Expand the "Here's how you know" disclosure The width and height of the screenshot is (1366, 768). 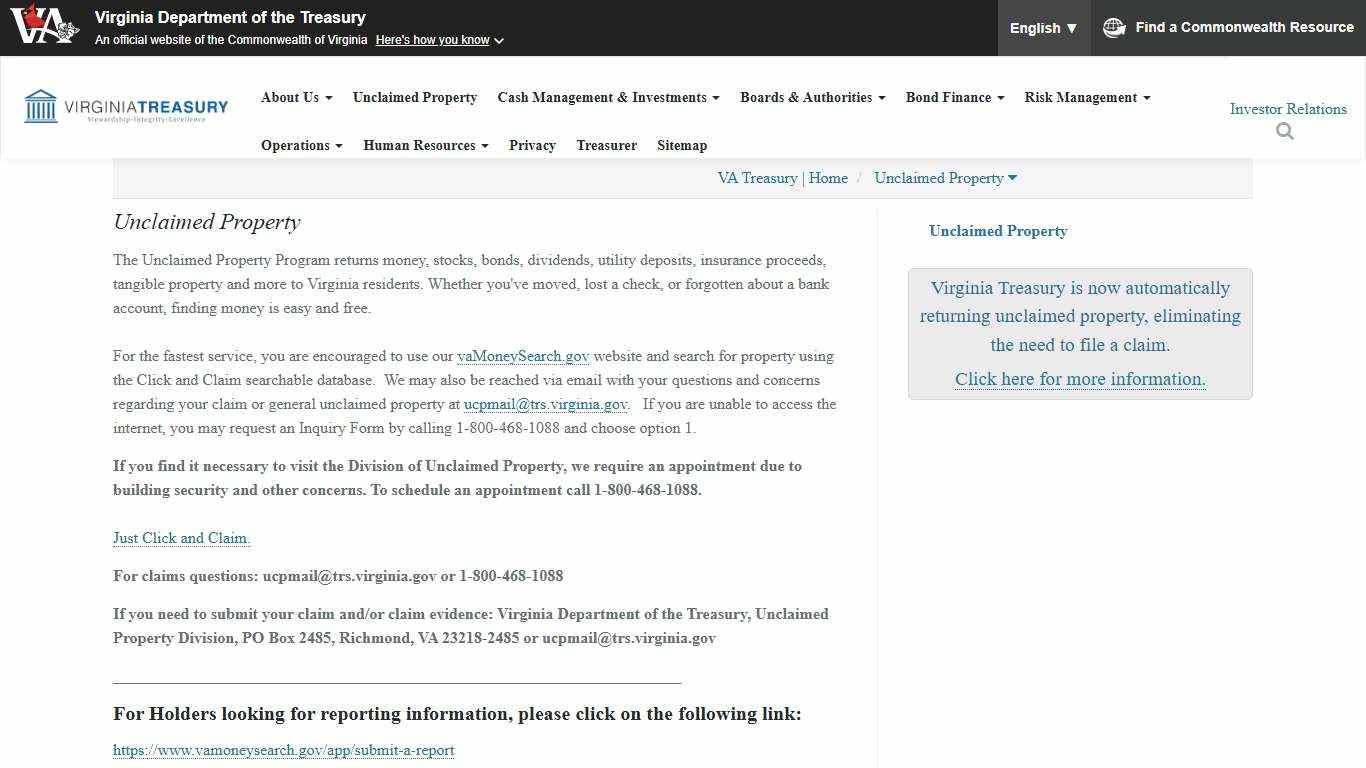click(x=439, y=40)
